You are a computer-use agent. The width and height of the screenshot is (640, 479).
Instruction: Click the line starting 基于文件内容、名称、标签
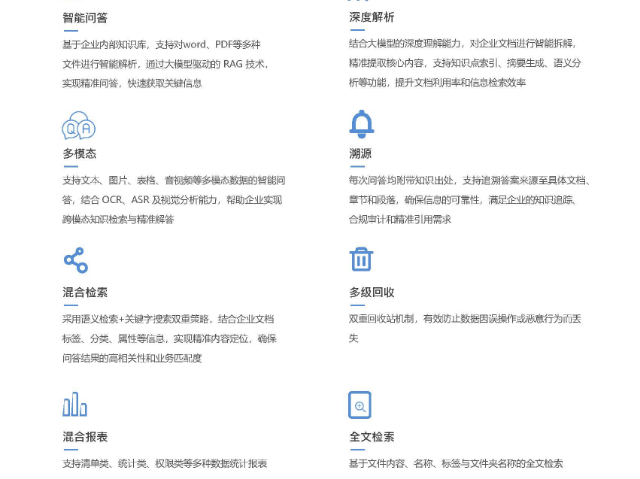pos(456,464)
